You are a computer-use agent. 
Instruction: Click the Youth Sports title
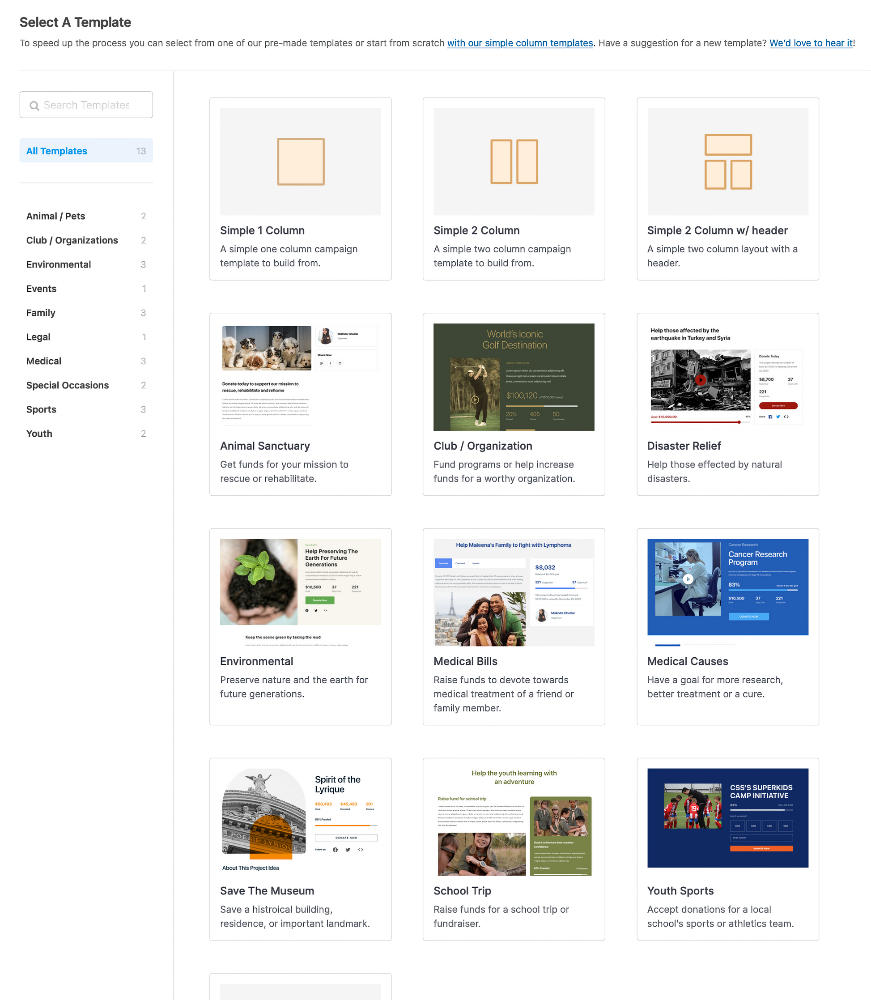pyautogui.click(x=680, y=891)
